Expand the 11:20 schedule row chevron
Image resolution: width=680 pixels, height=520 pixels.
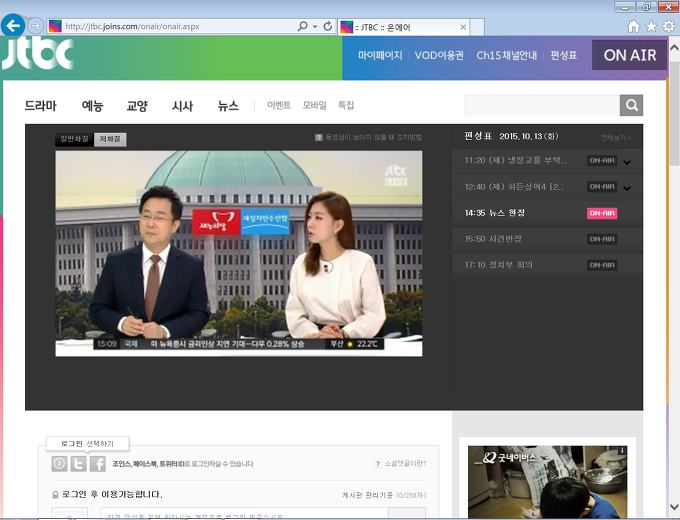point(627,162)
